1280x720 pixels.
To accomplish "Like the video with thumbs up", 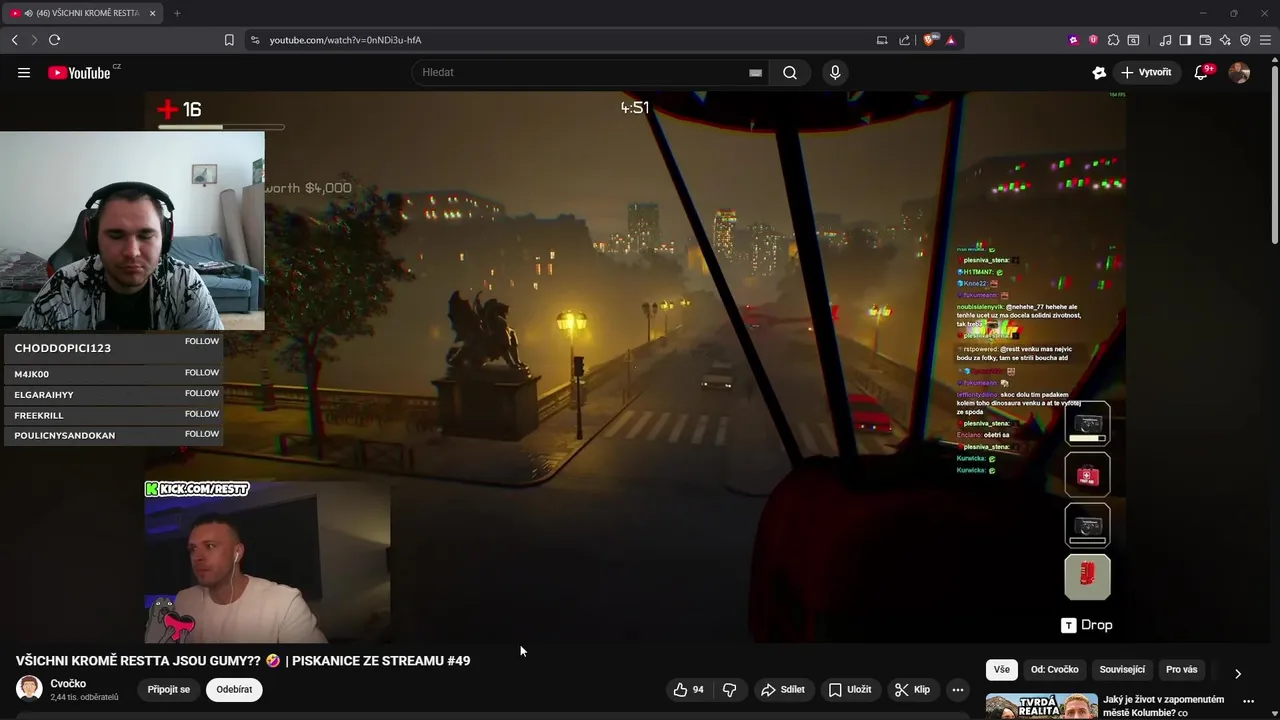I will click(x=688, y=689).
